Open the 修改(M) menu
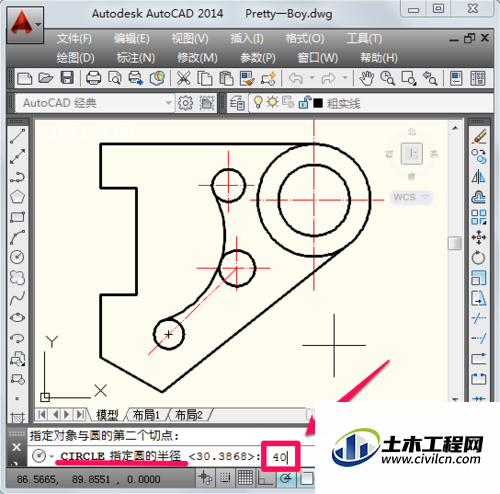This screenshot has width=500, height=494. coord(197,58)
